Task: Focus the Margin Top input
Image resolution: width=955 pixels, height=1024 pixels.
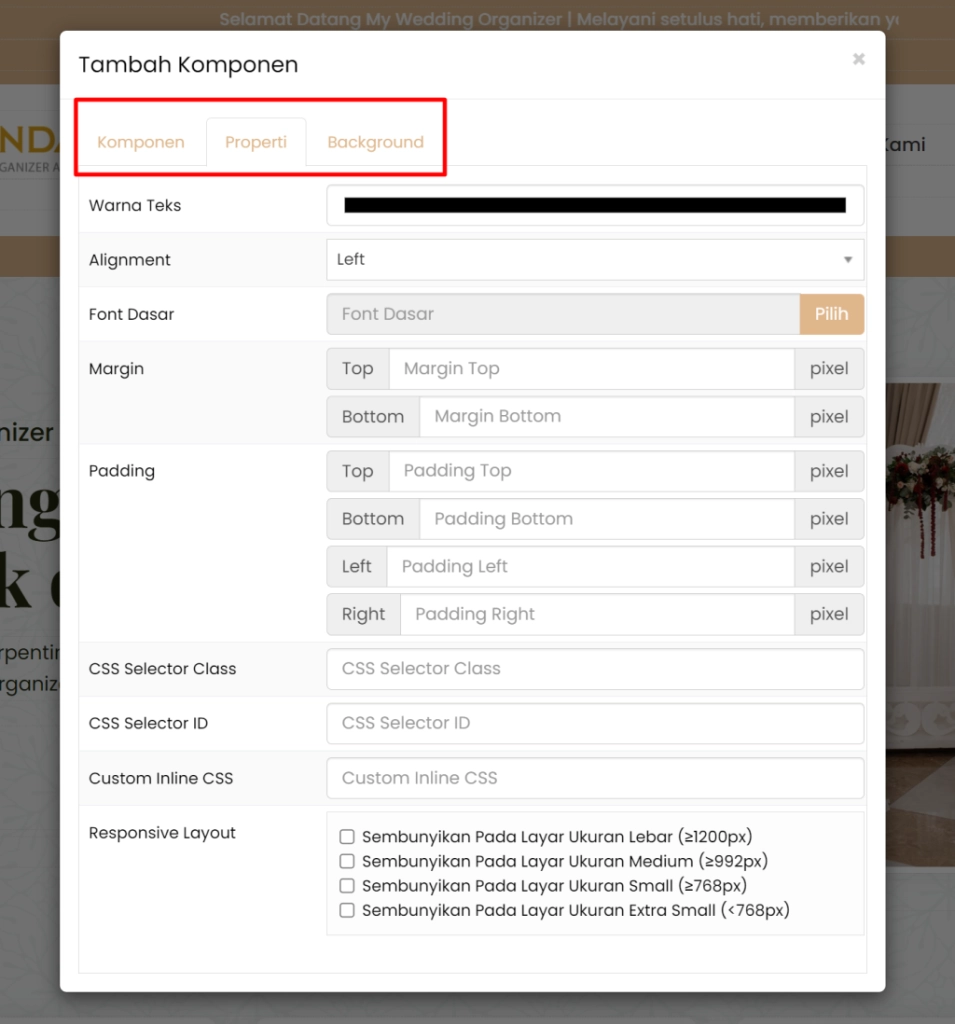Action: (x=591, y=369)
